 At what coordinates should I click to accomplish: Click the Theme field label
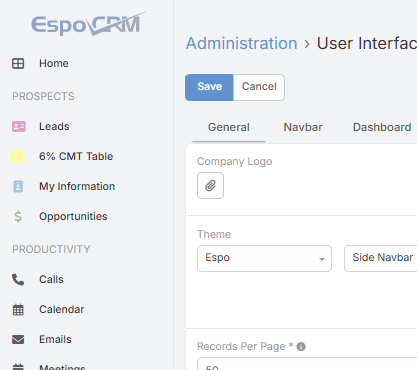pyautogui.click(x=214, y=234)
